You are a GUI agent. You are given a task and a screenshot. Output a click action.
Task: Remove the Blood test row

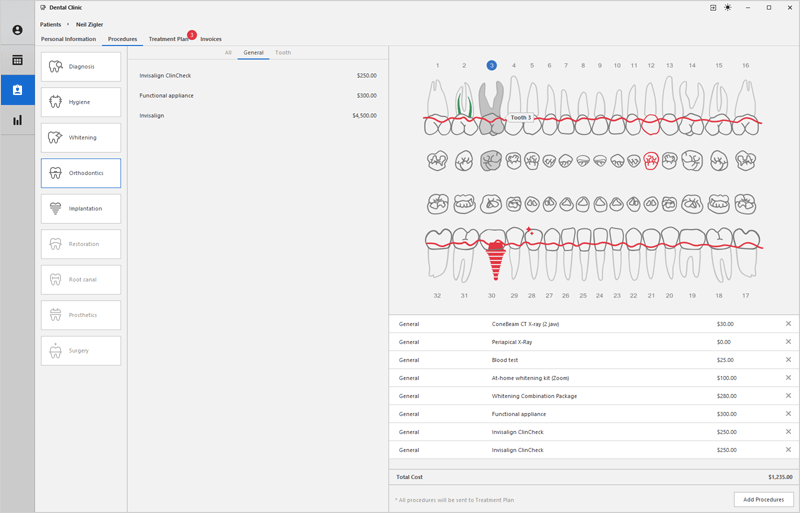tap(787, 360)
